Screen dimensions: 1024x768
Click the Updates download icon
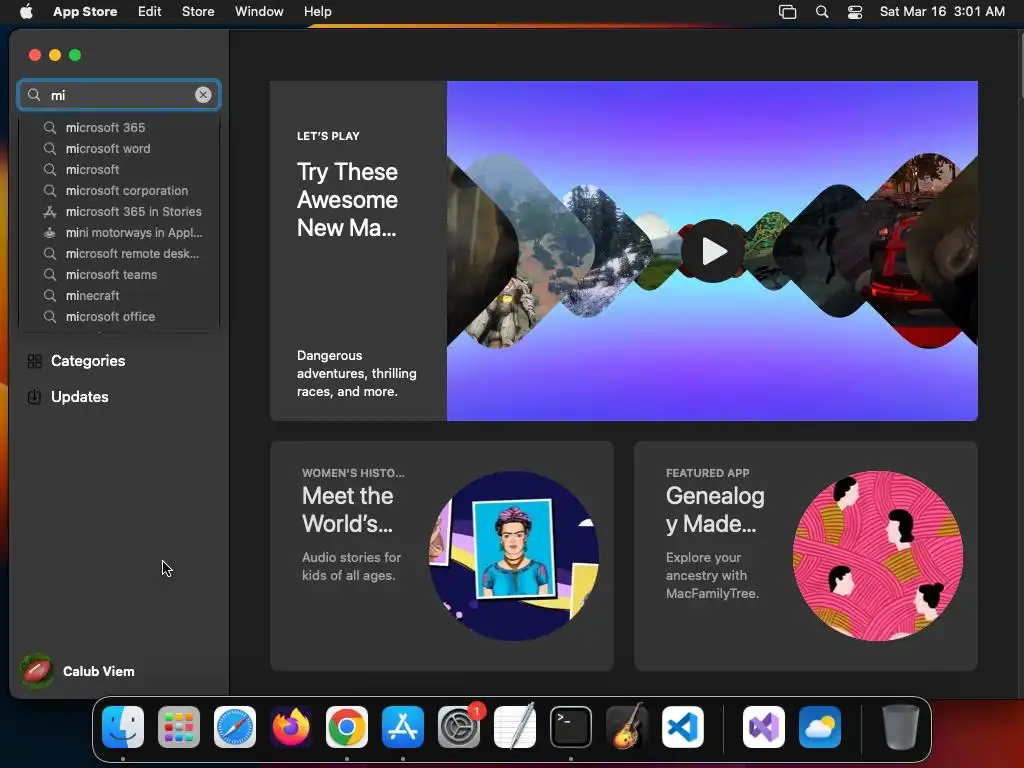click(34, 396)
